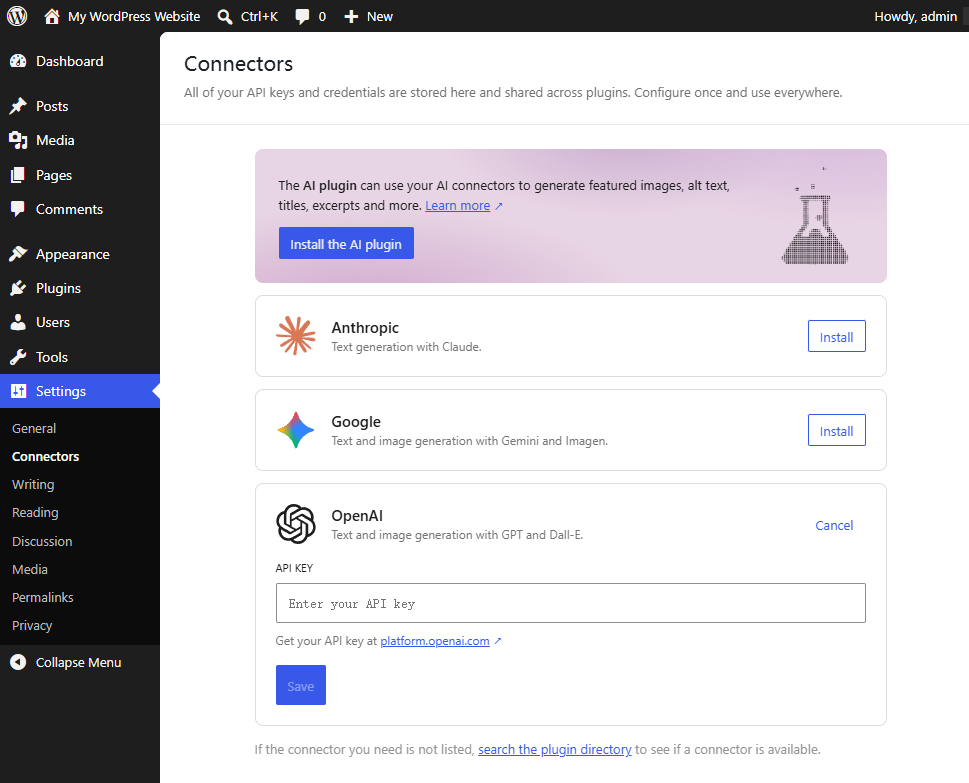
Task: Select Connectors settings submenu
Action: [46, 456]
